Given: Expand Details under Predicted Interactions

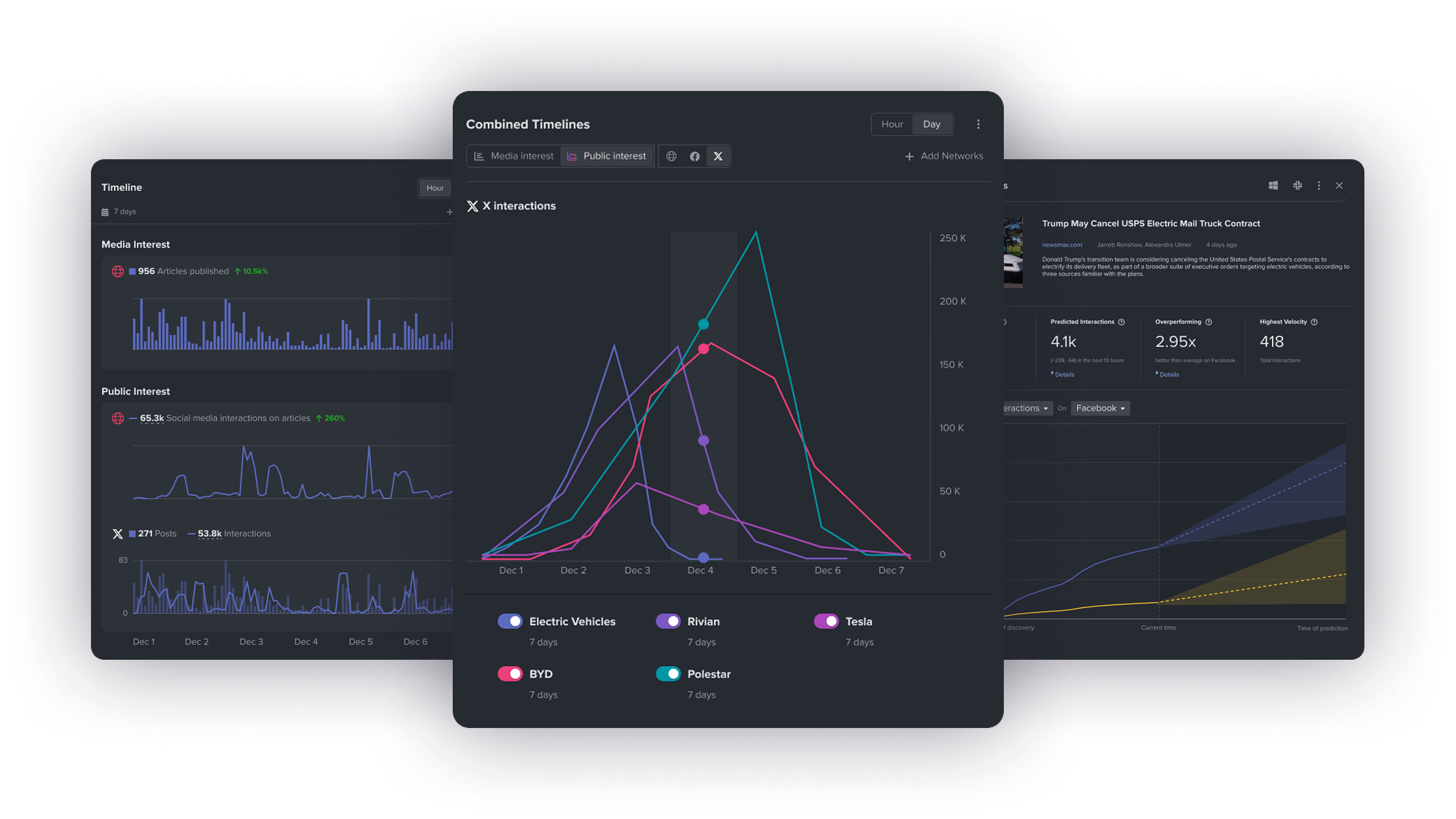Looking at the screenshot, I should click(x=1064, y=374).
